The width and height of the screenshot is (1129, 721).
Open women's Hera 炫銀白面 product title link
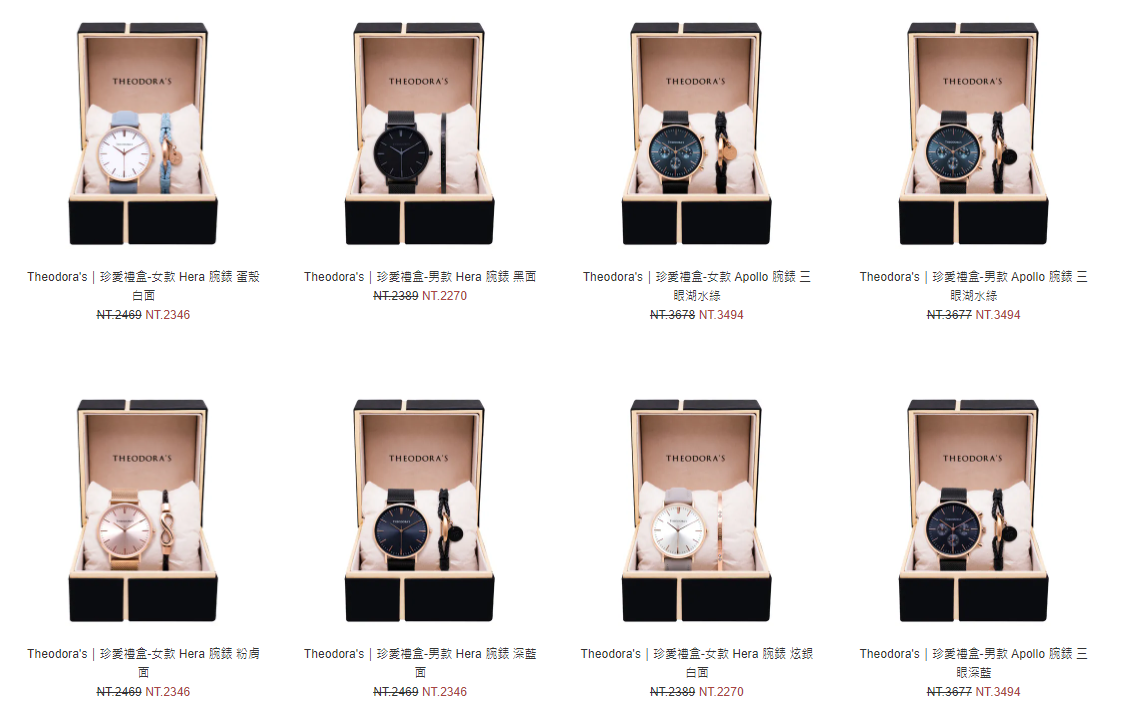point(696,663)
